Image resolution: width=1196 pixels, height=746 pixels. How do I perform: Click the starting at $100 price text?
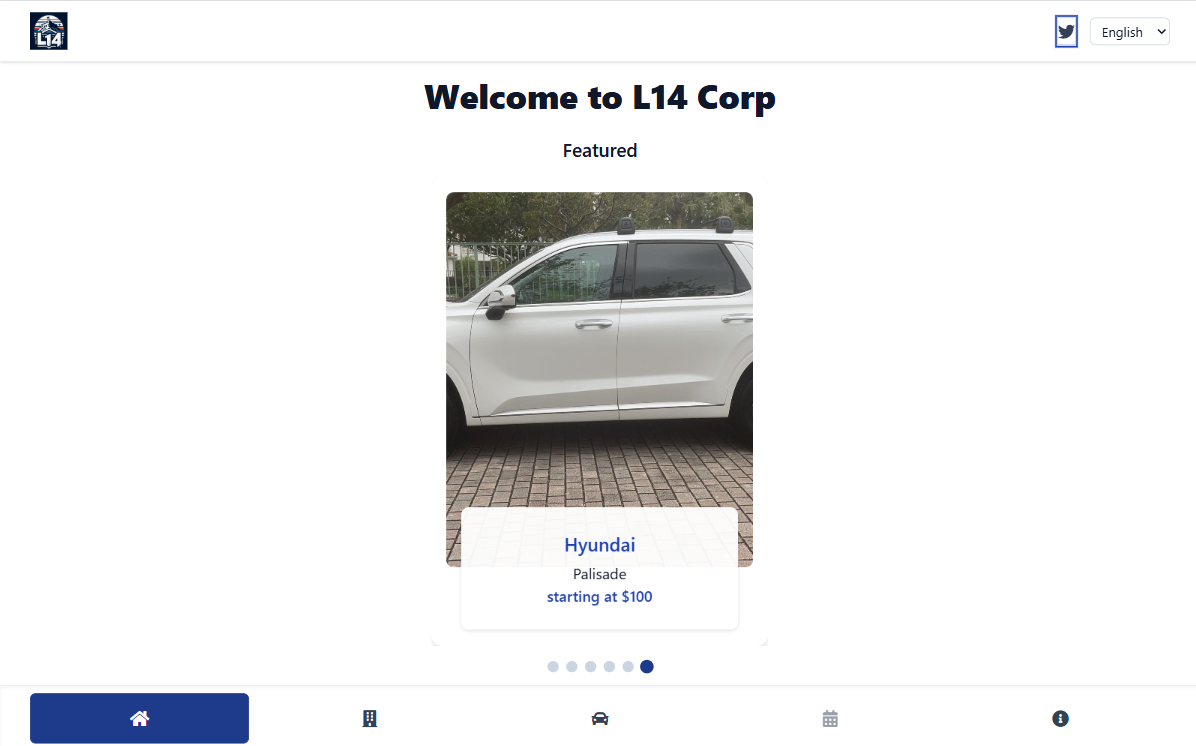[600, 596]
